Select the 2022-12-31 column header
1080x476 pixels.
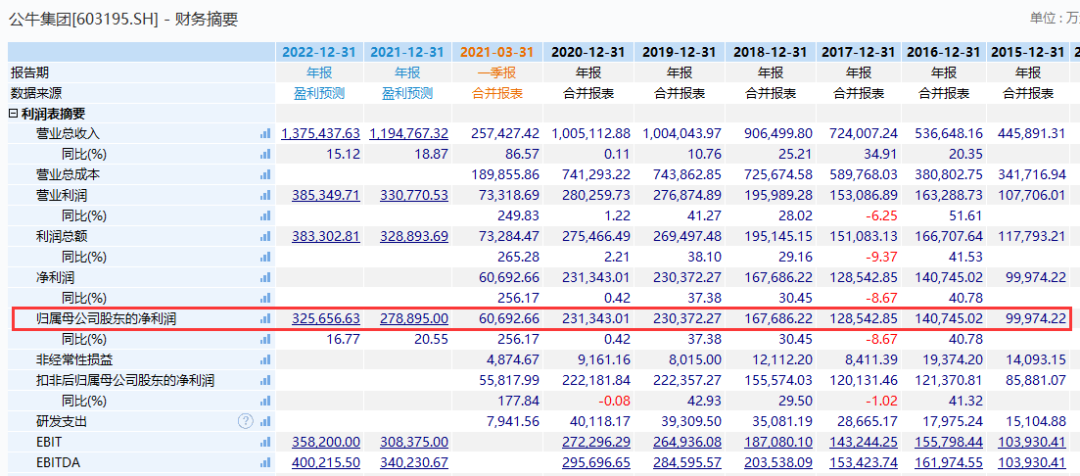click(x=320, y=52)
